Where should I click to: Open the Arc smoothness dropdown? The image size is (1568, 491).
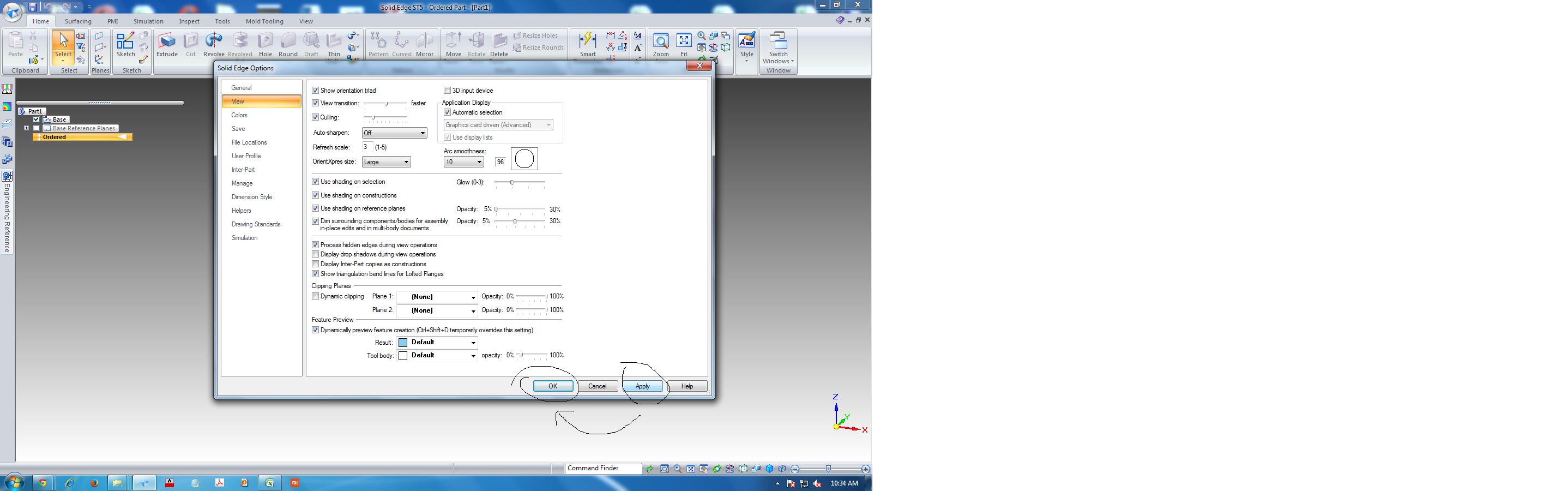point(464,161)
